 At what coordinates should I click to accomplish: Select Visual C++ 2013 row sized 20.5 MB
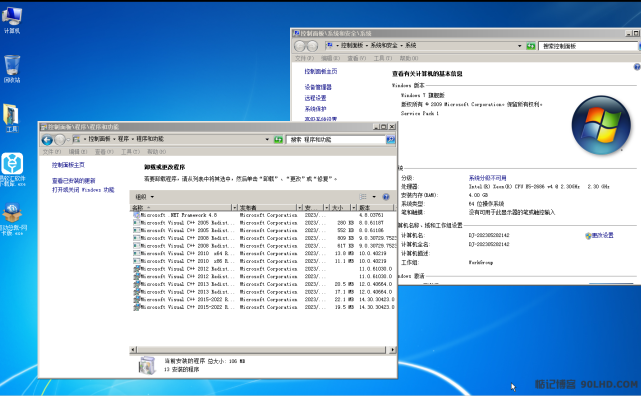264,284
